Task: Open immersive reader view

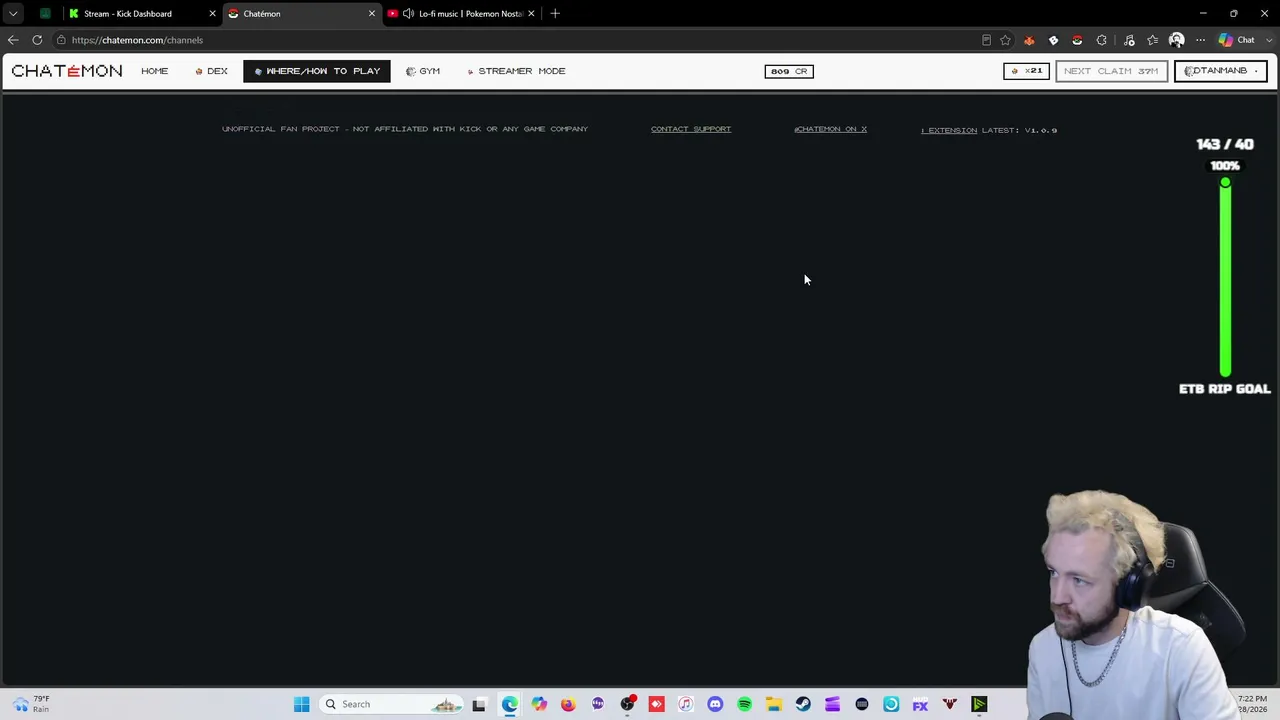Action: pos(986,40)
